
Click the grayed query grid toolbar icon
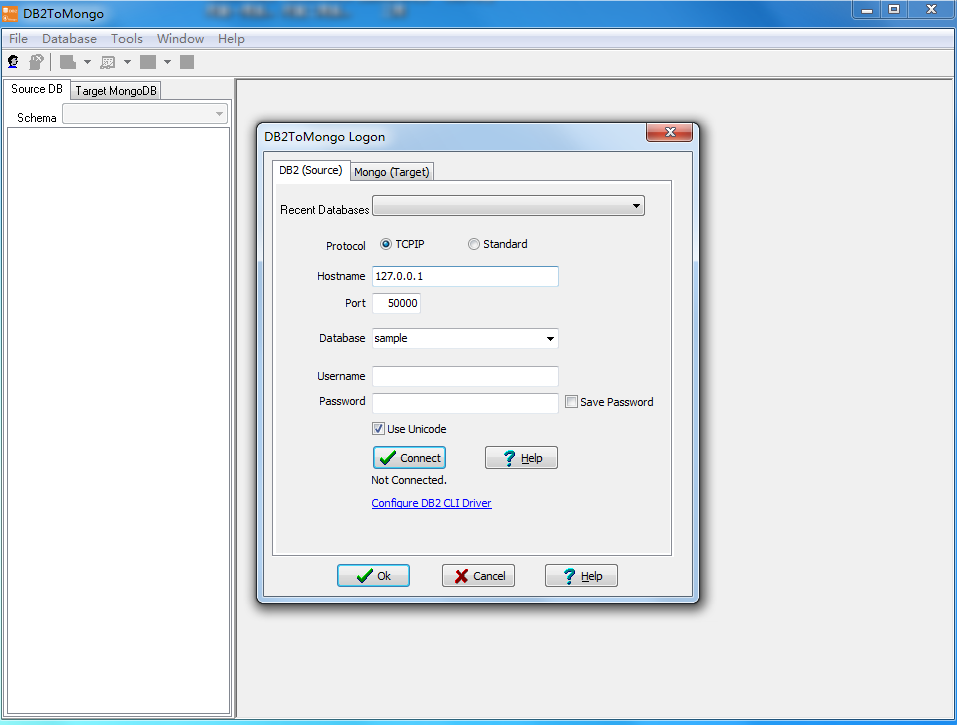107,62
